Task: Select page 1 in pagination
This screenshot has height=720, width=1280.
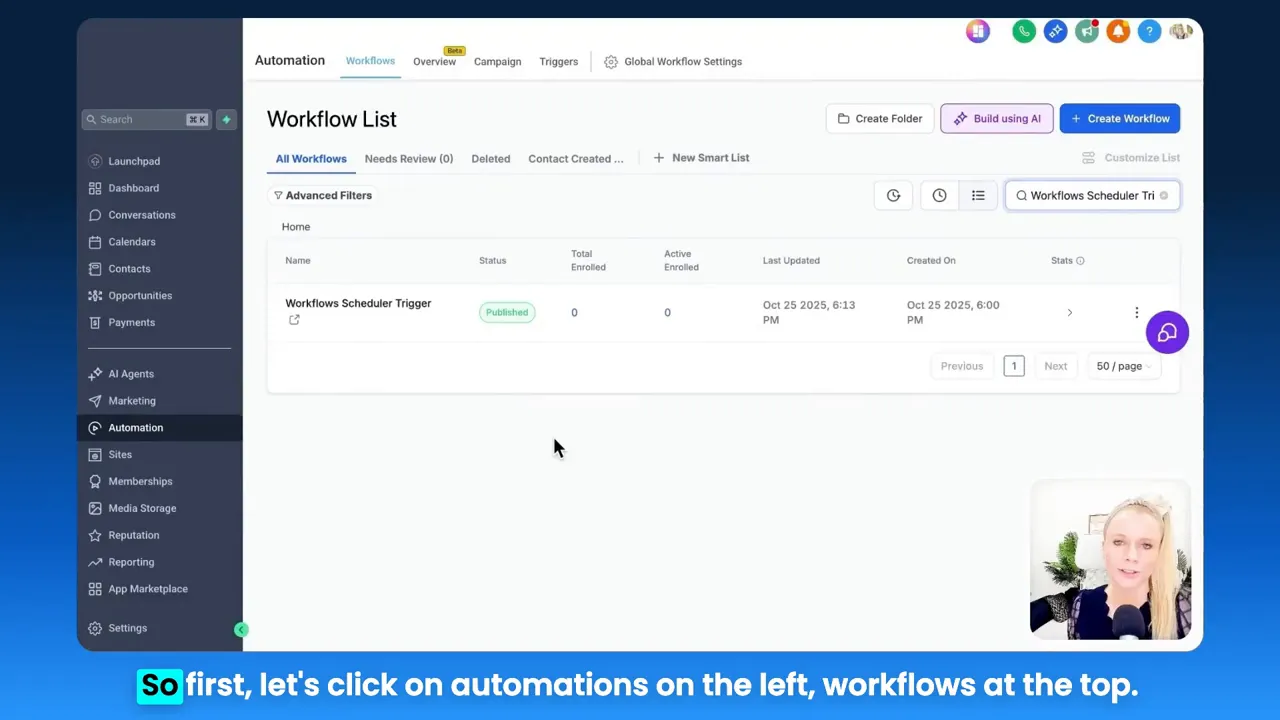Action: [x=1013, y=366]
